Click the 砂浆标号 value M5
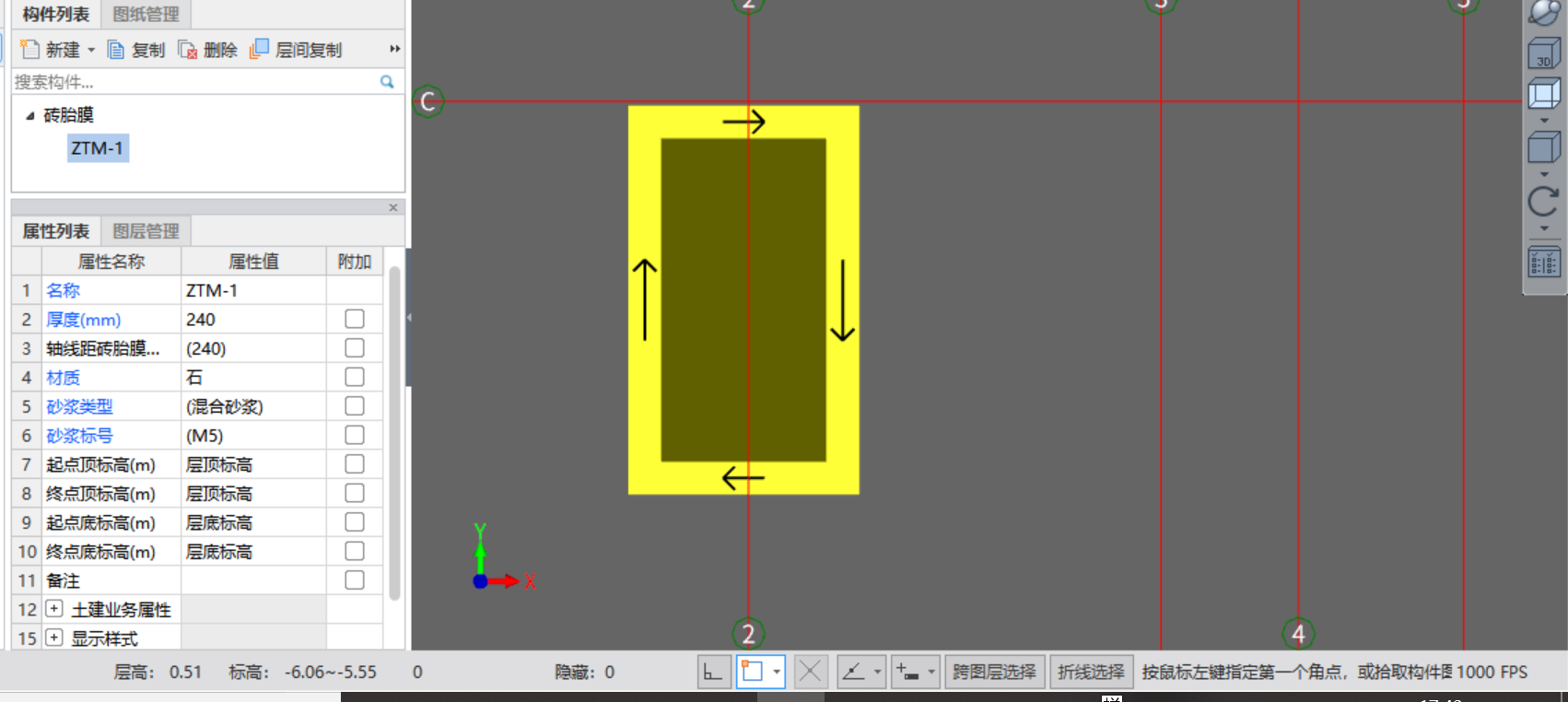 tap(253, 435)
